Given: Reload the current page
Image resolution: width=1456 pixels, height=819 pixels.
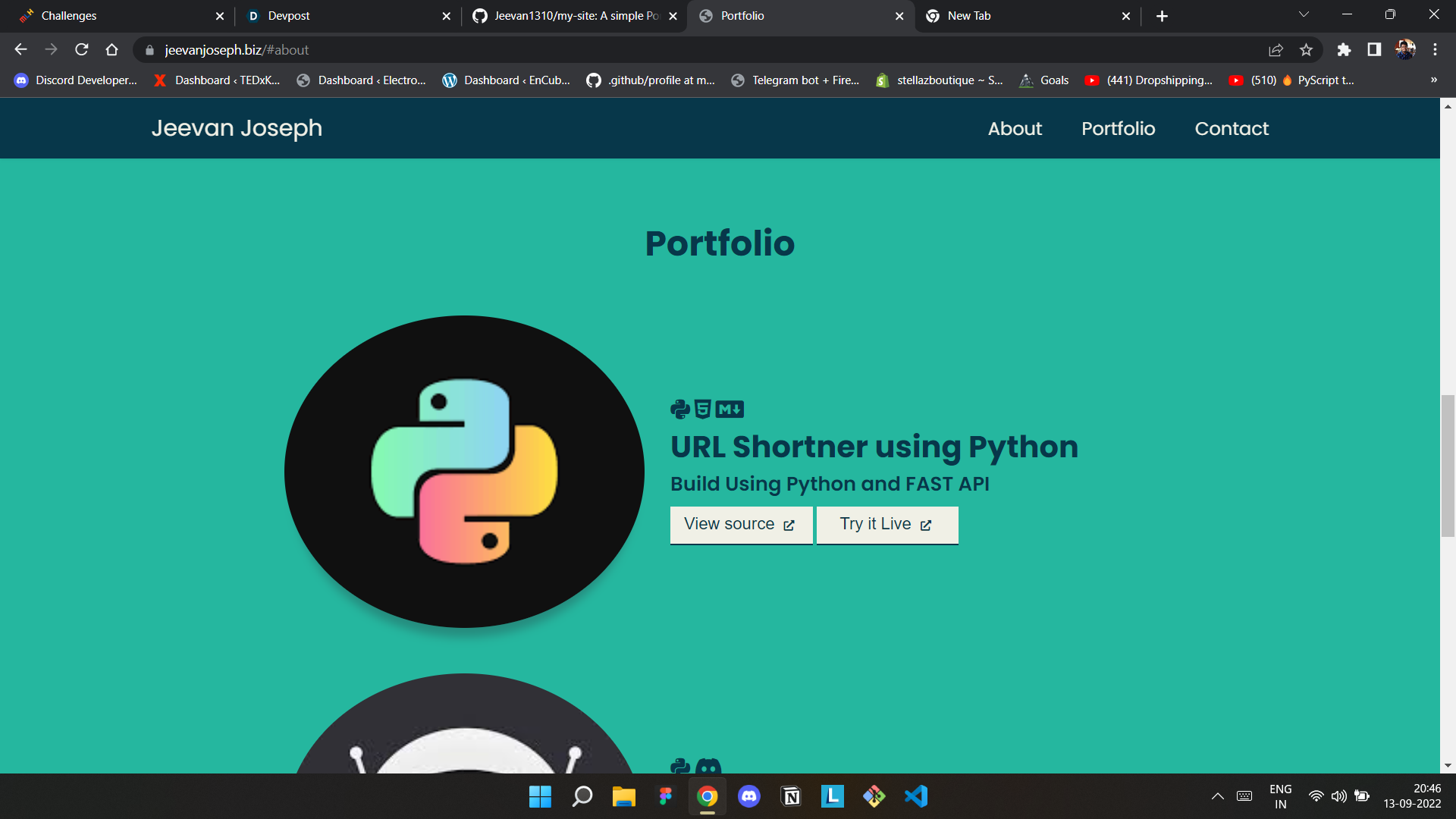Looking at the screenshot, I should tap(82, 50).
